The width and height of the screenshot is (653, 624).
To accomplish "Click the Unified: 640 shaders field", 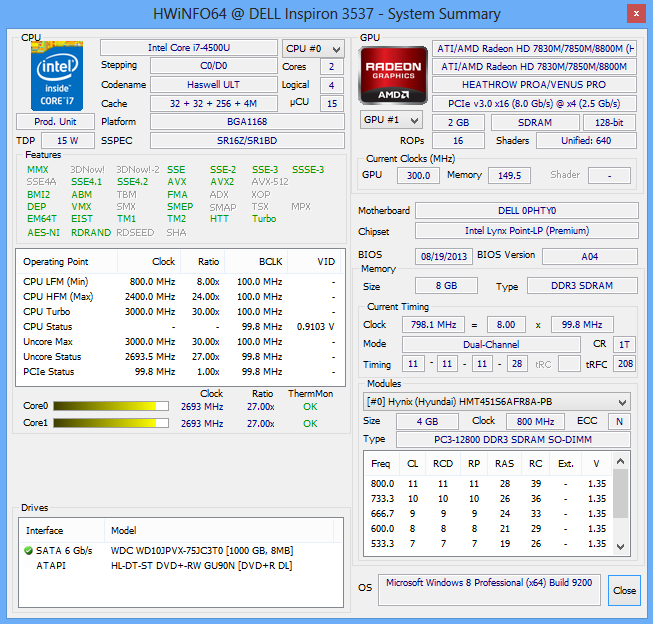I will click(586, 141).
